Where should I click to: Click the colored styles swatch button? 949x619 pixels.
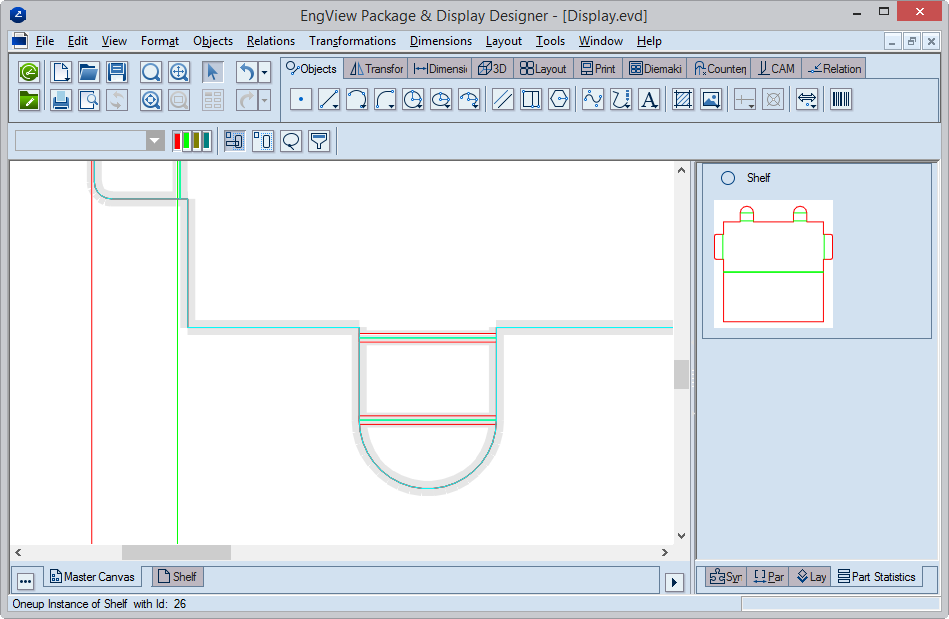pyautogui.click(x=191, y=141)
